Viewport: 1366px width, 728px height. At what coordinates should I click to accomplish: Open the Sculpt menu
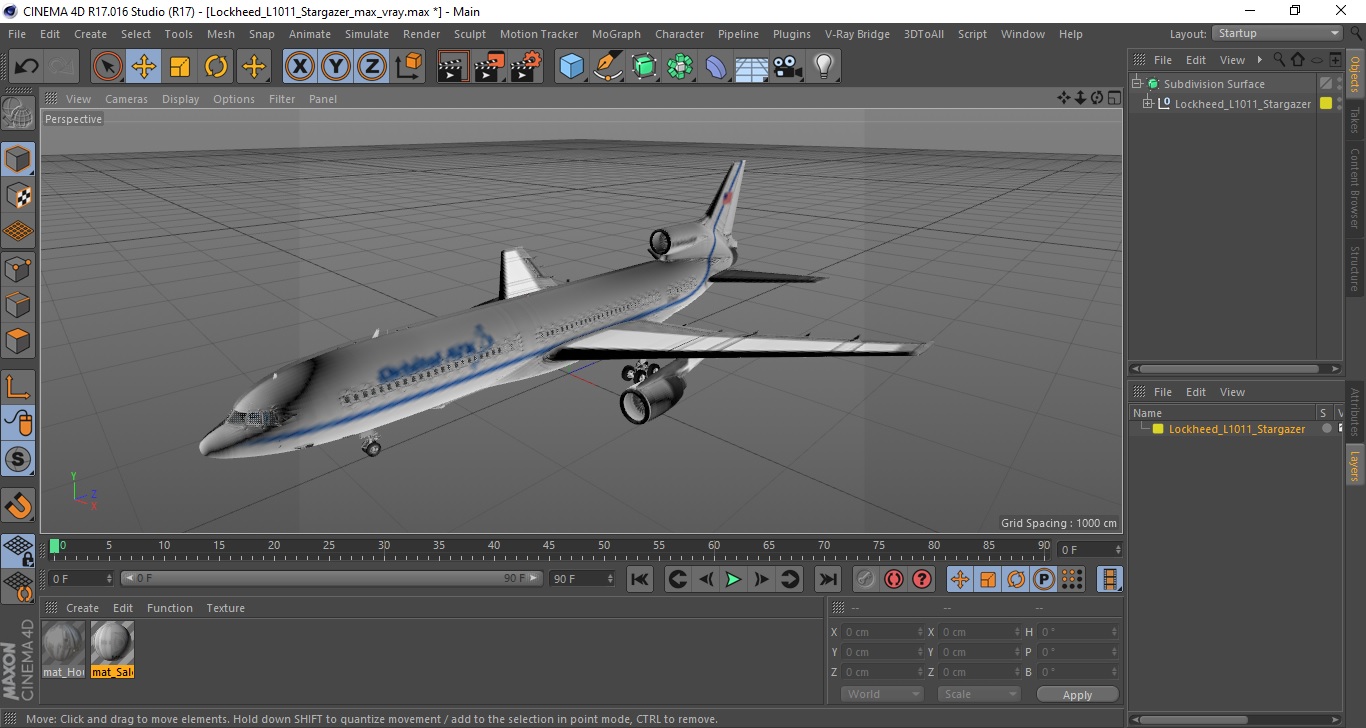[470, 34]
